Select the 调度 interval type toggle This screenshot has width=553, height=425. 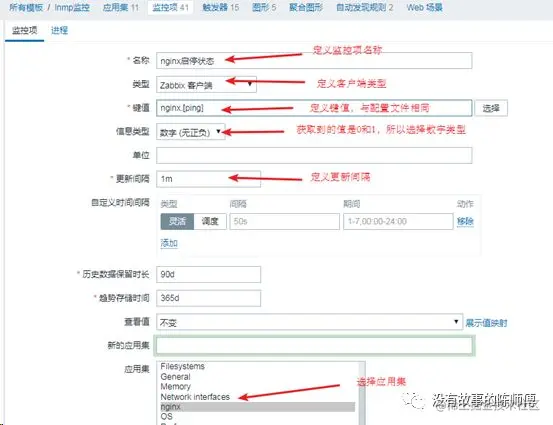pyautogui.click(x=210, y=221)
